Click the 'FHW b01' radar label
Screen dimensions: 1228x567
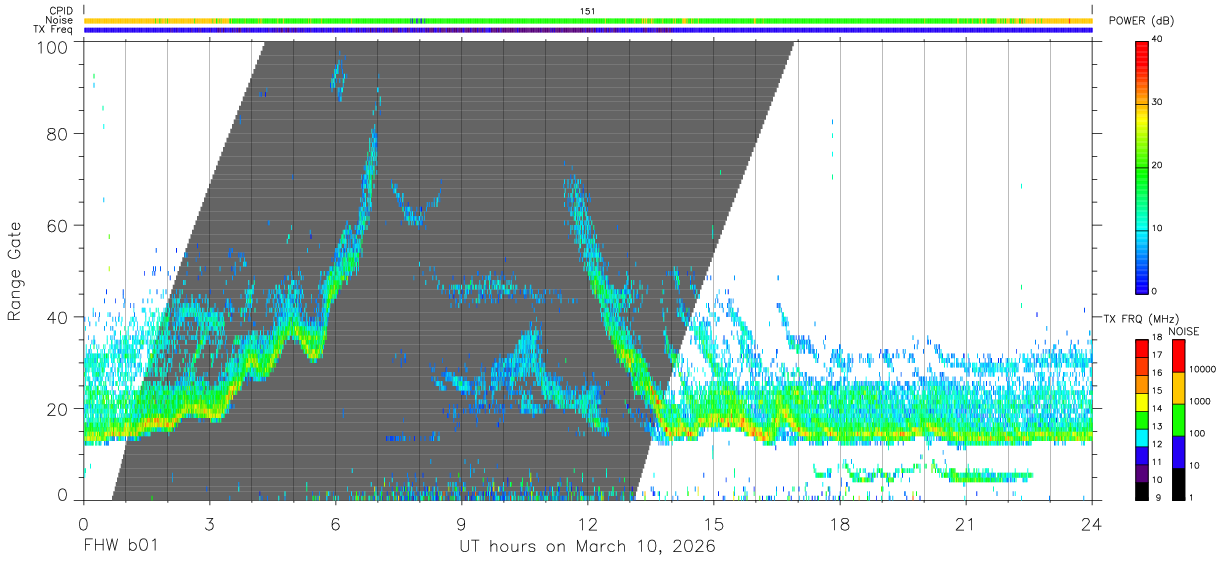tap(120, 546)
